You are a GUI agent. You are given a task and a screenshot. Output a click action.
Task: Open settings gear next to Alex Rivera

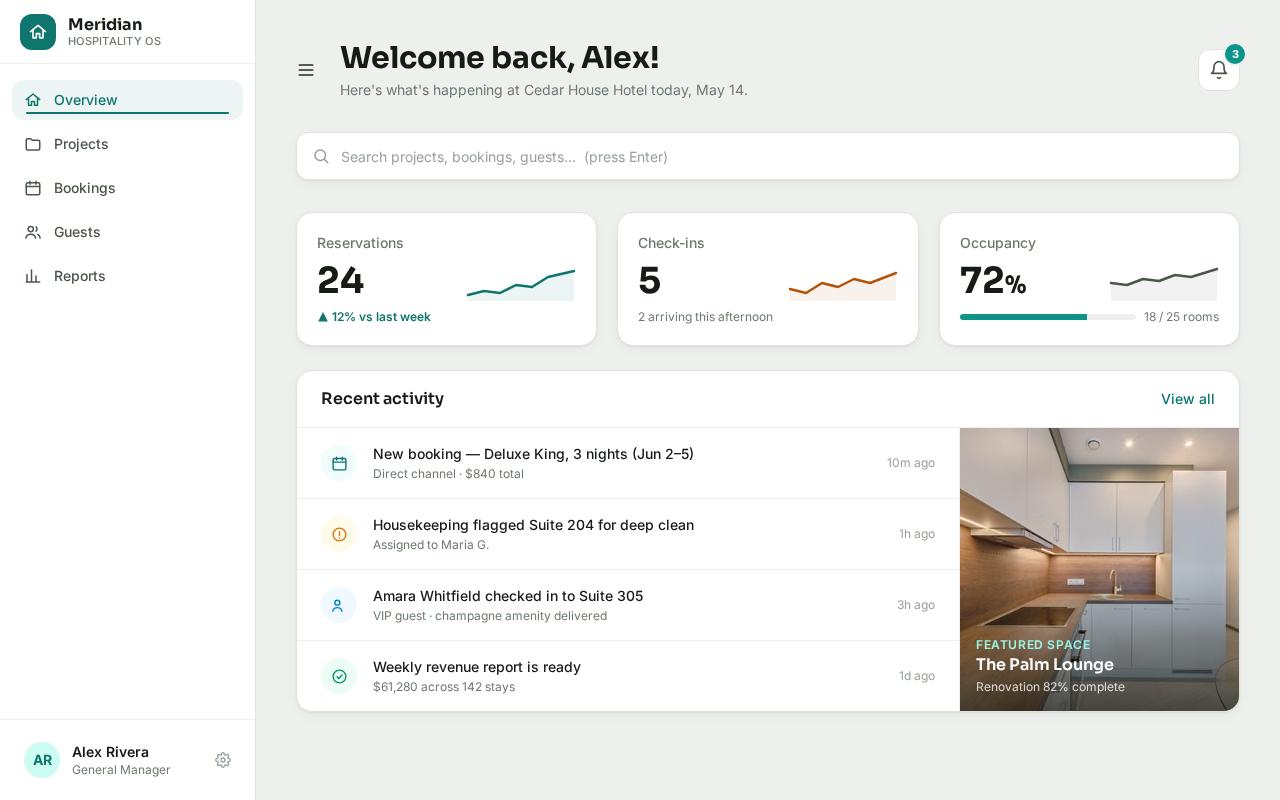click(x=223, y=760)
